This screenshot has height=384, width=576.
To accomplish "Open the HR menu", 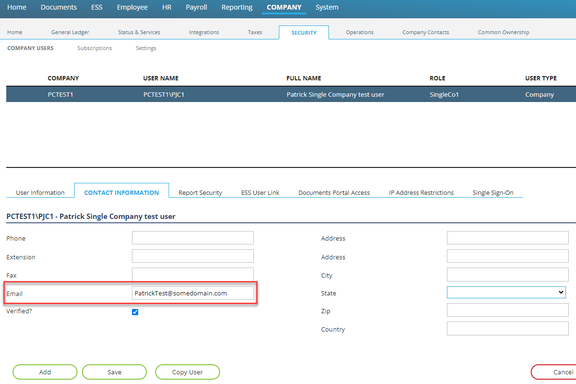I will click(x=167, y=7).
